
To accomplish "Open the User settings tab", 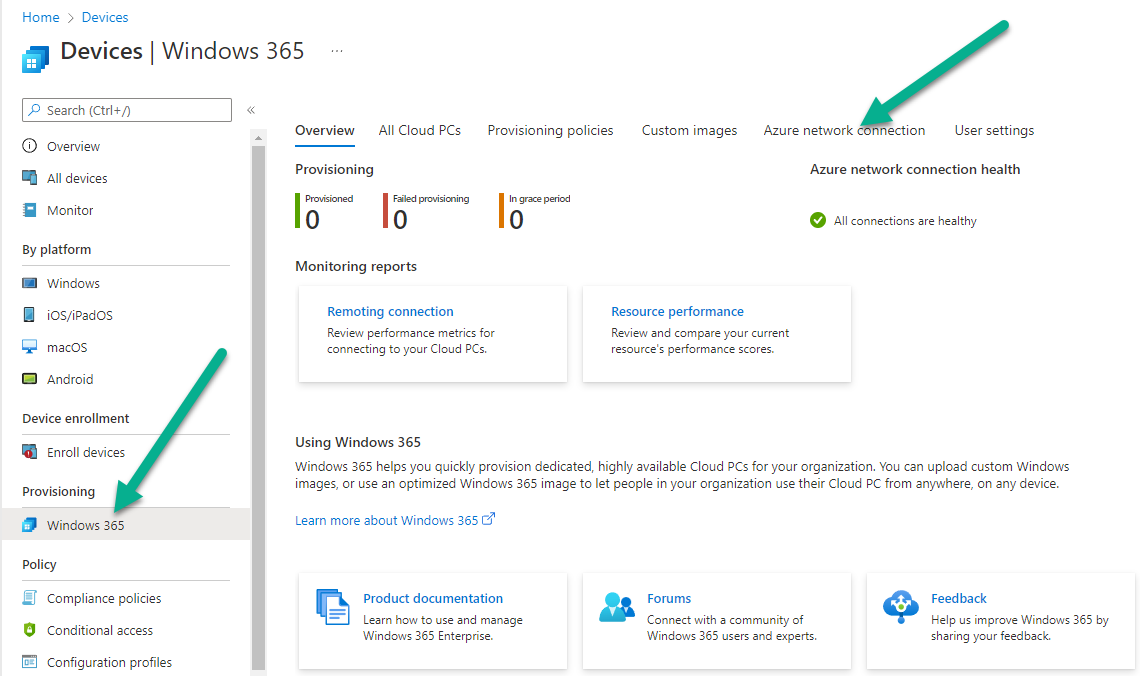I will tap(994, 130).
